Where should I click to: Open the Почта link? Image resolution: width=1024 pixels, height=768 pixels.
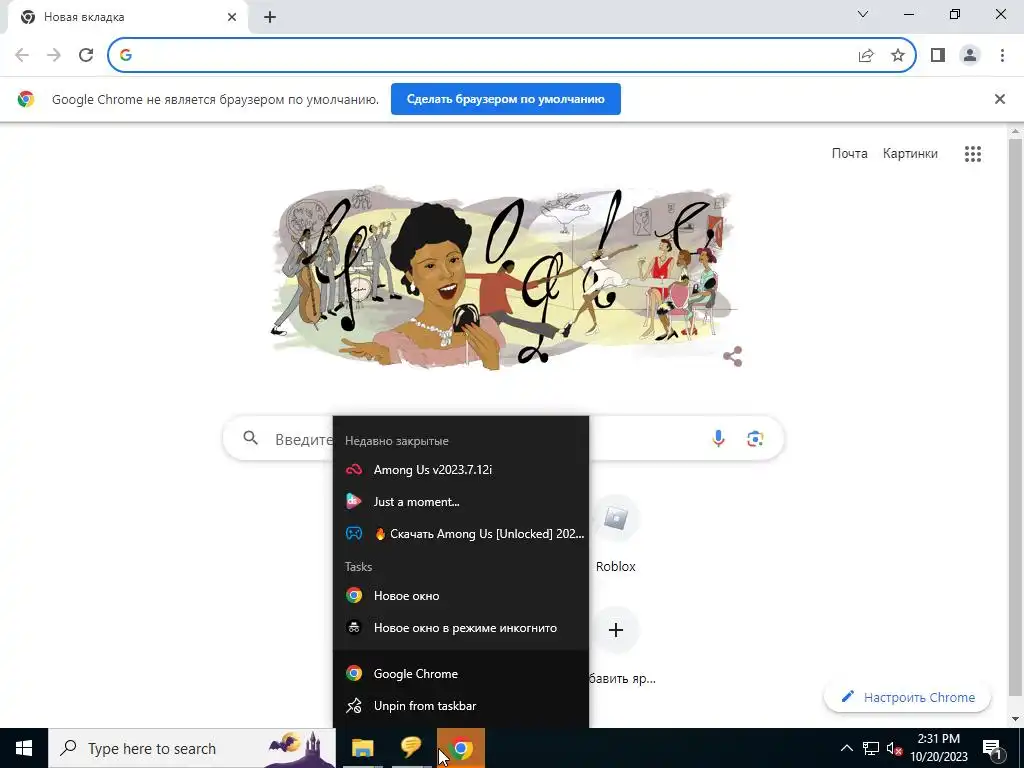click(850, 153)
